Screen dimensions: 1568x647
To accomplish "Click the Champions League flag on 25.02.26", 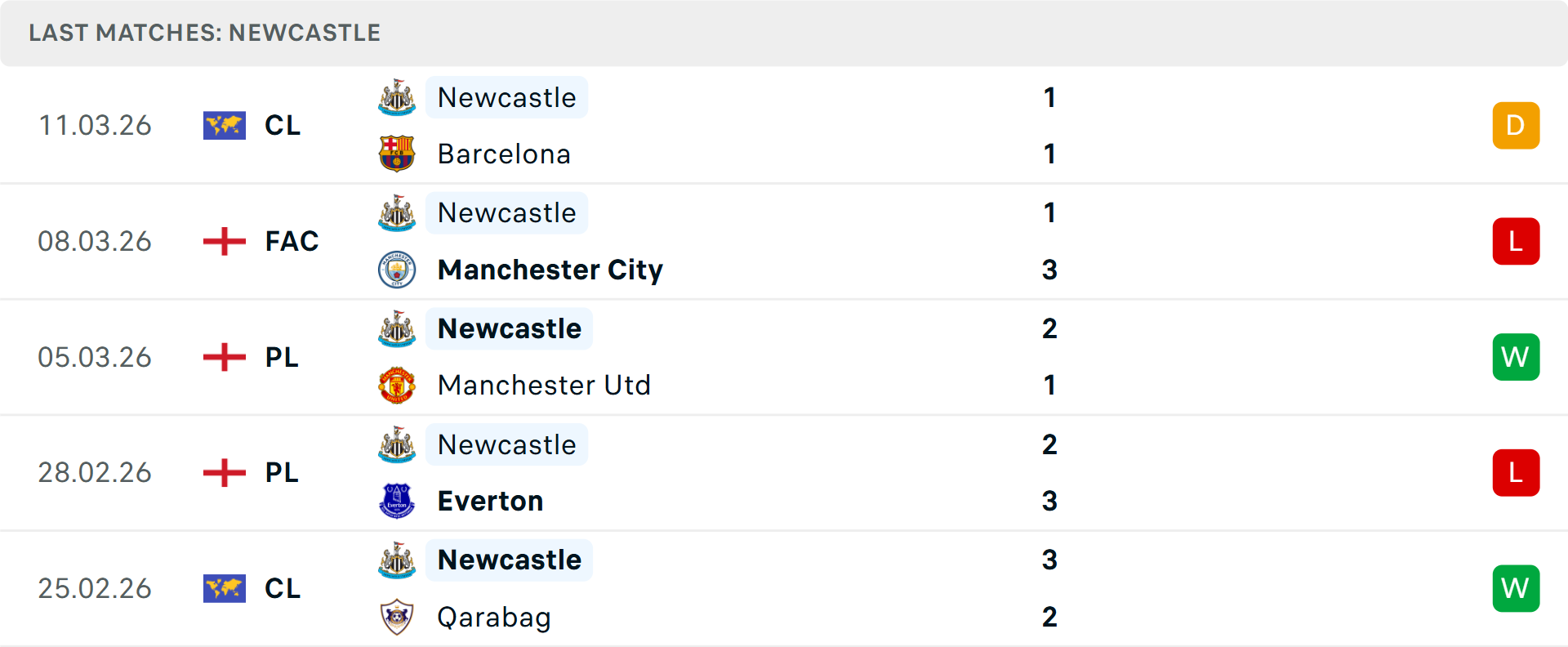I will [x=224, y=588].
